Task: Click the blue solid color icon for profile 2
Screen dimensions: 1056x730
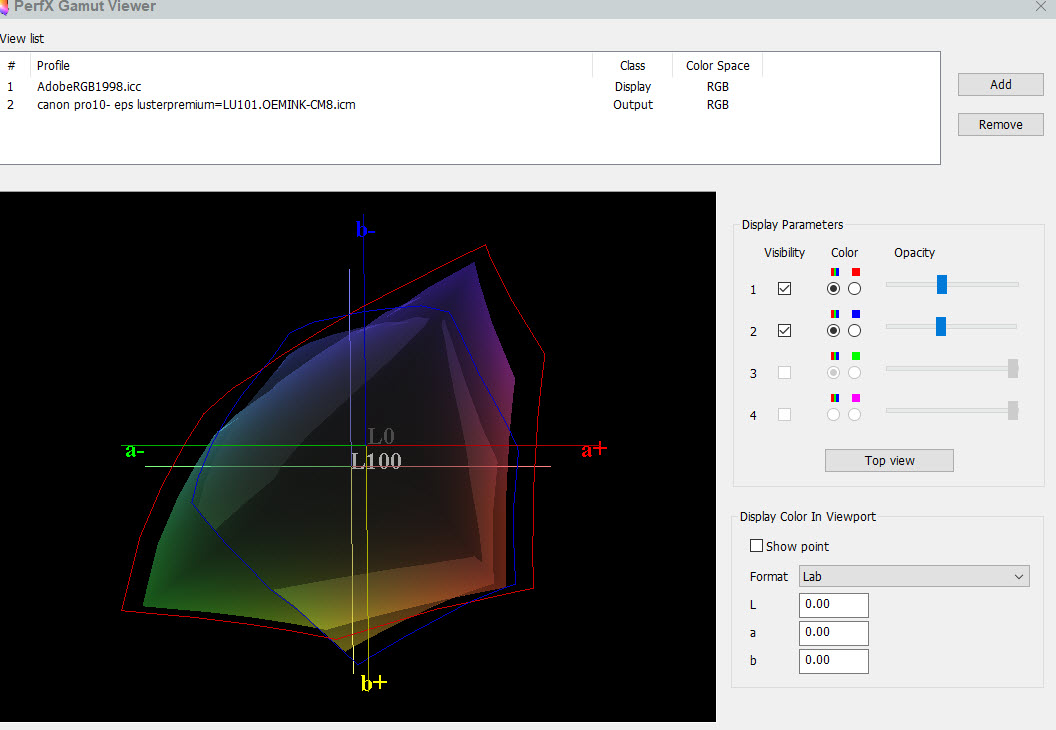Action: [x=855, y=314]
